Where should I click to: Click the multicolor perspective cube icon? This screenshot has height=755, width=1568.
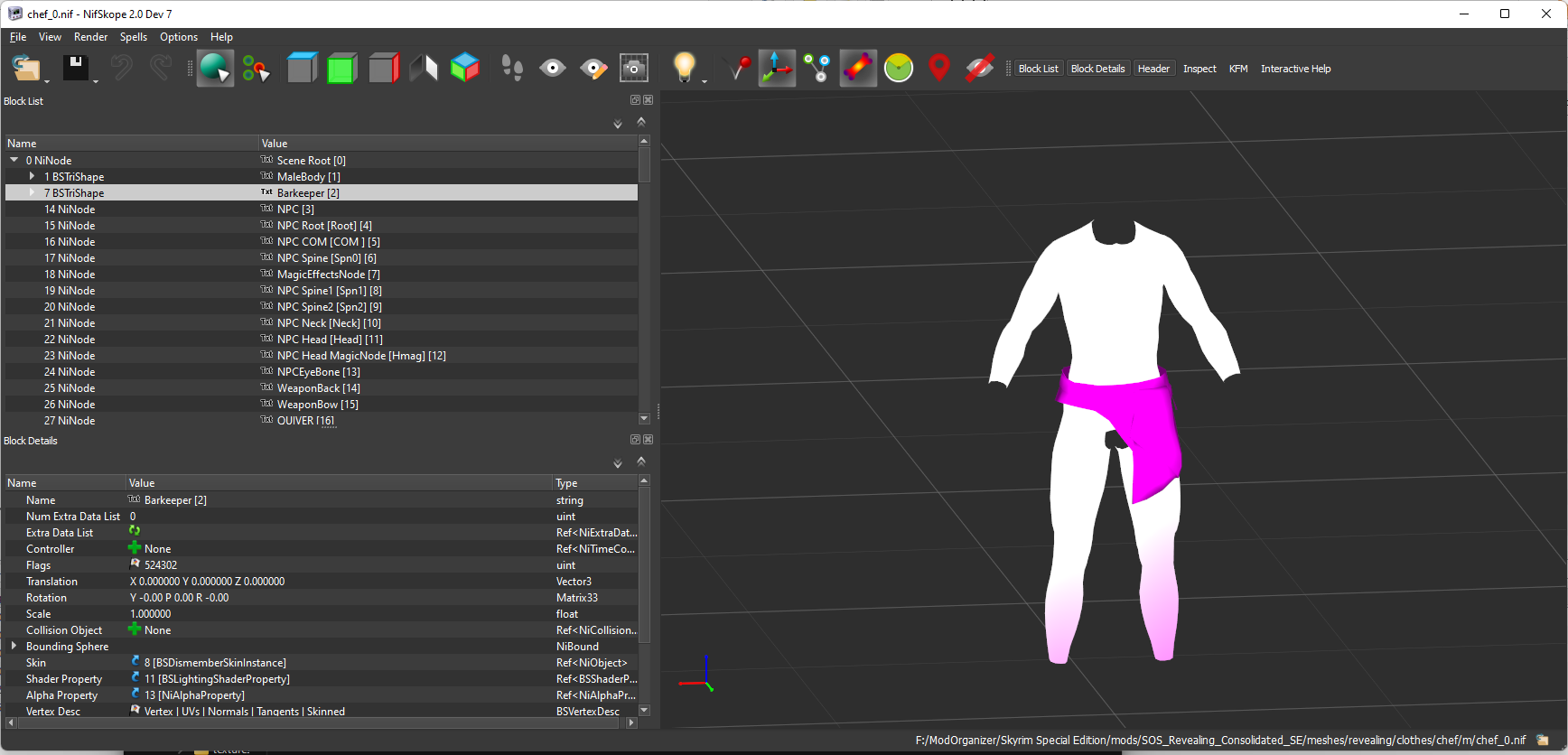pyautogui.click(x=464, y=69)
